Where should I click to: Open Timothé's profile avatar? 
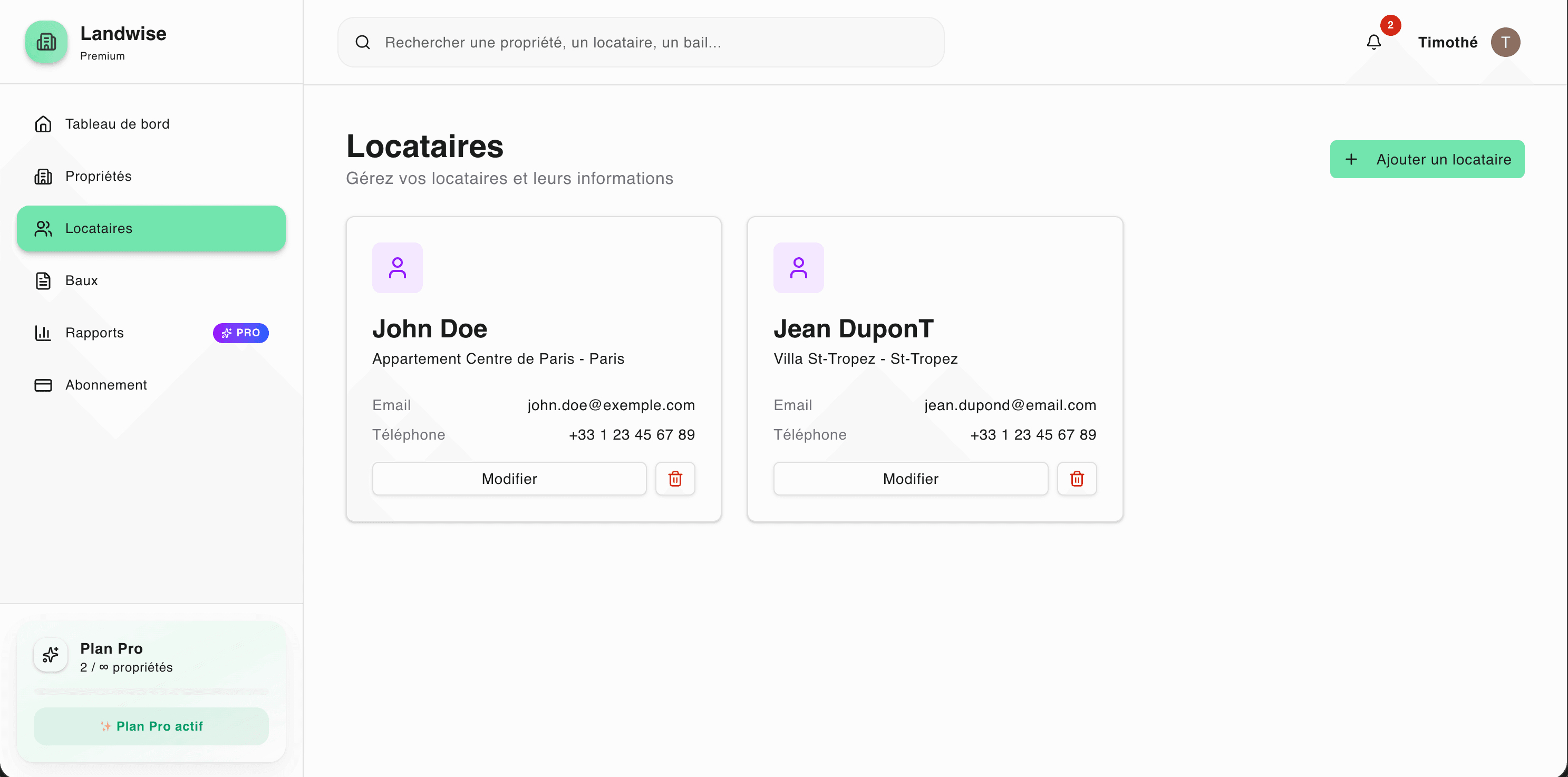[x=1506, y=42]
